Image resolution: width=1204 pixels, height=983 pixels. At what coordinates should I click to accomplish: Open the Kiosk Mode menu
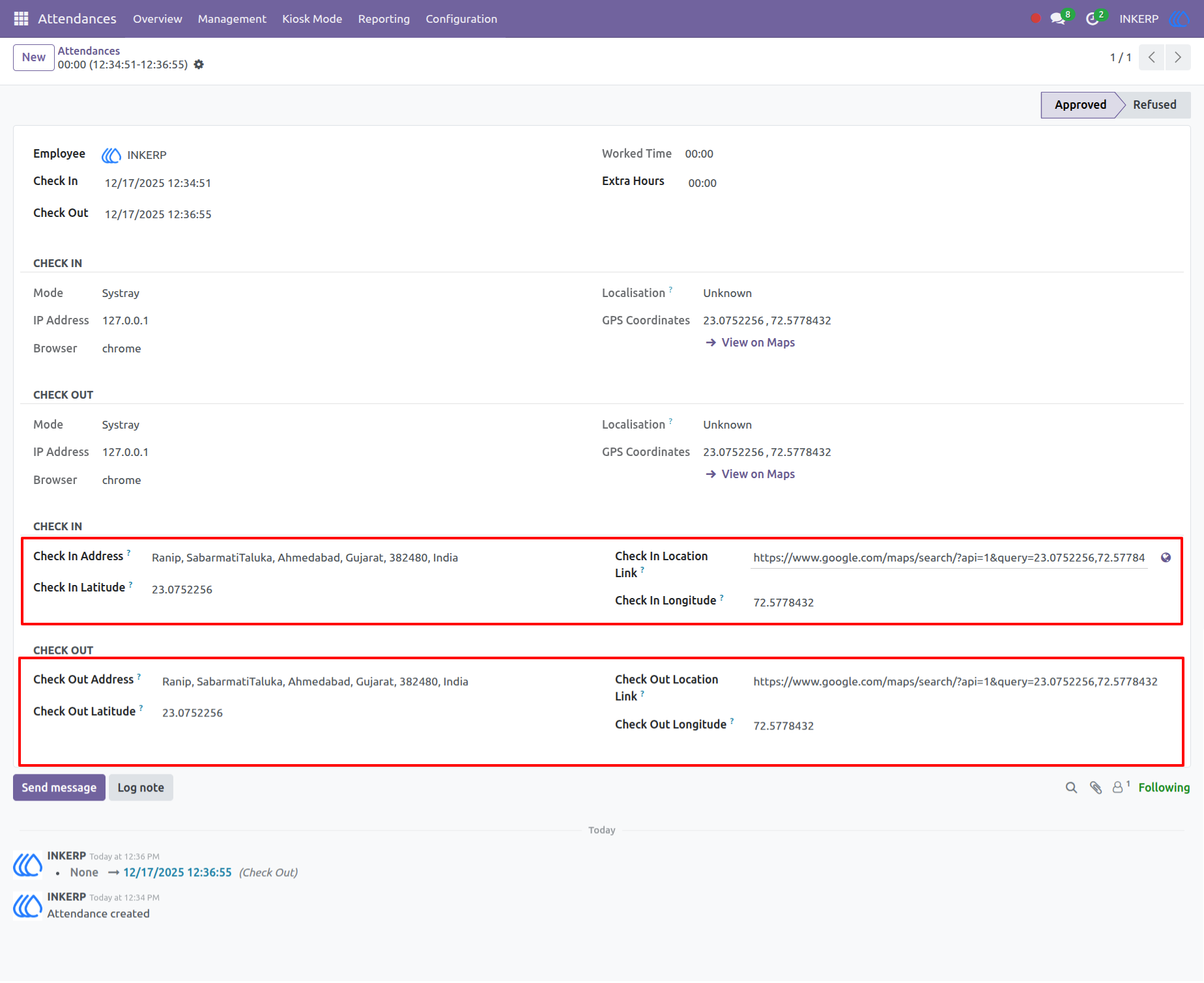point(312,19)
